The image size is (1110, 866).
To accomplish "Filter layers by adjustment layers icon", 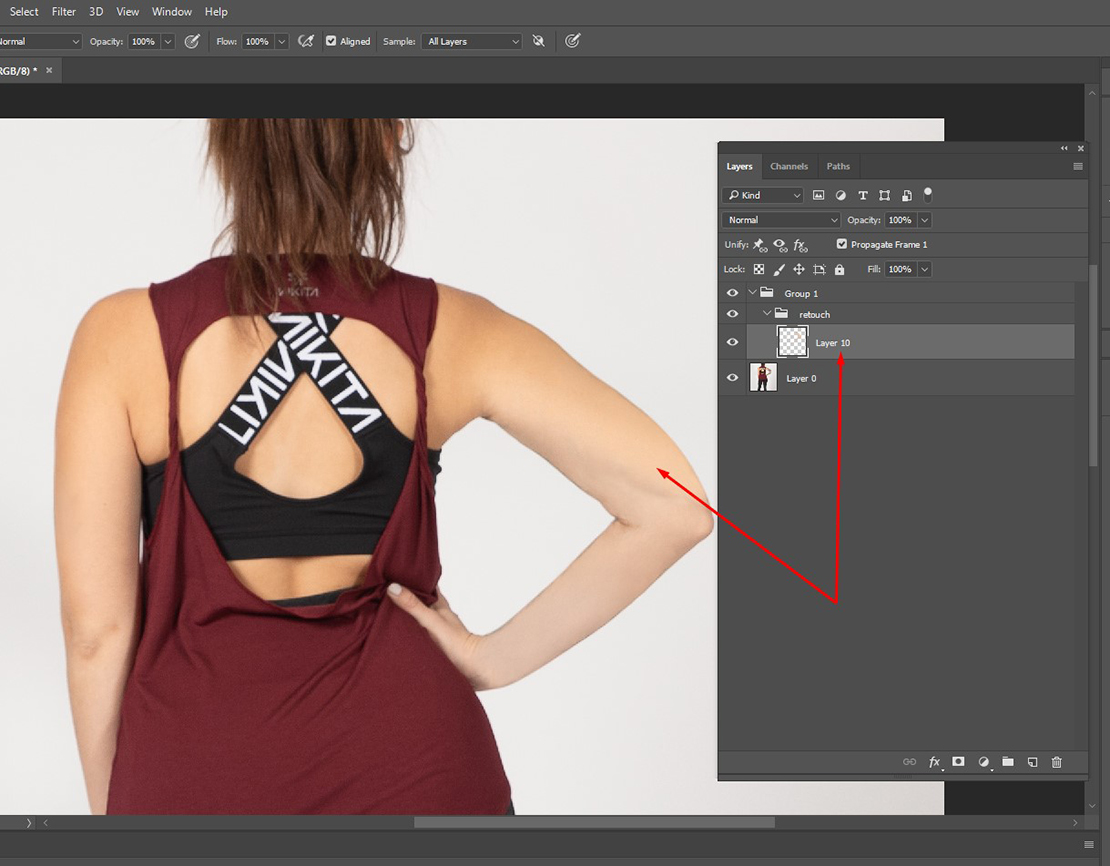I will [840, 195].
